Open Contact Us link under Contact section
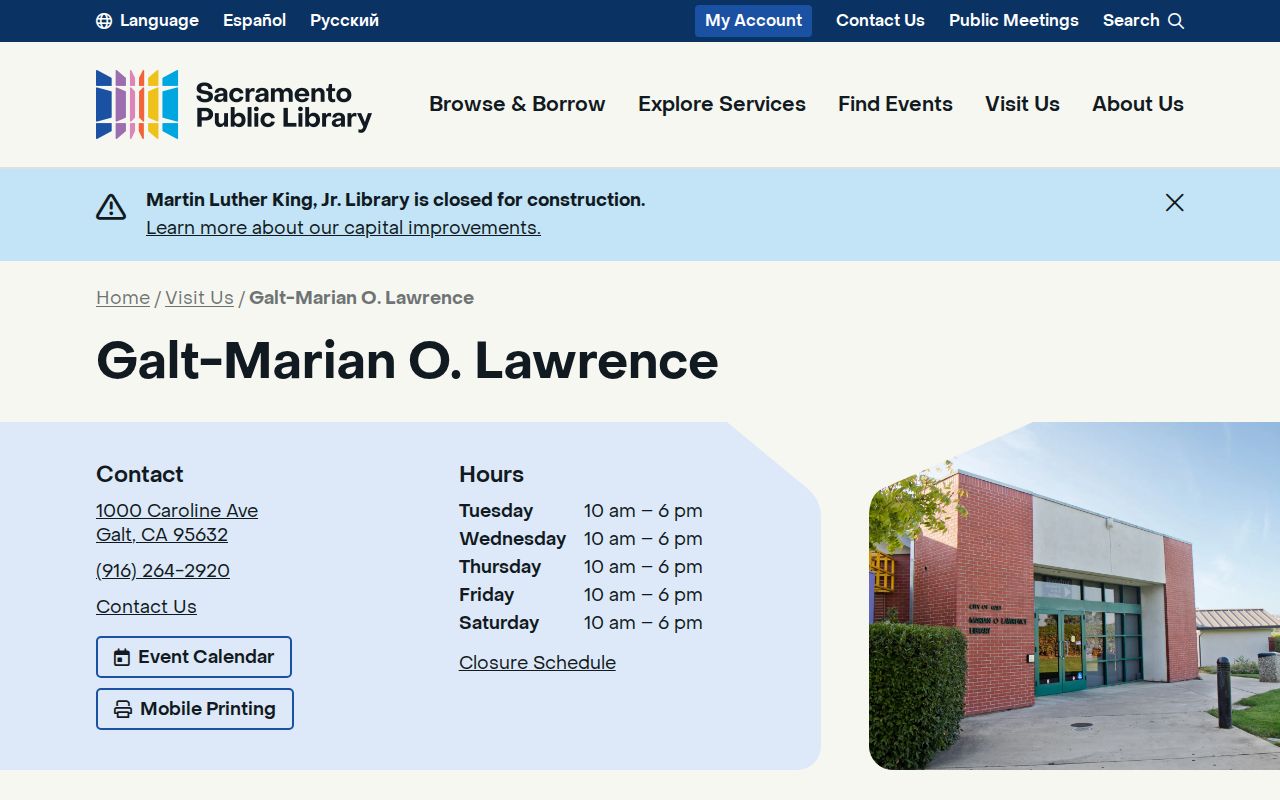The image size is (1280, 800). (x=146, y=607)
